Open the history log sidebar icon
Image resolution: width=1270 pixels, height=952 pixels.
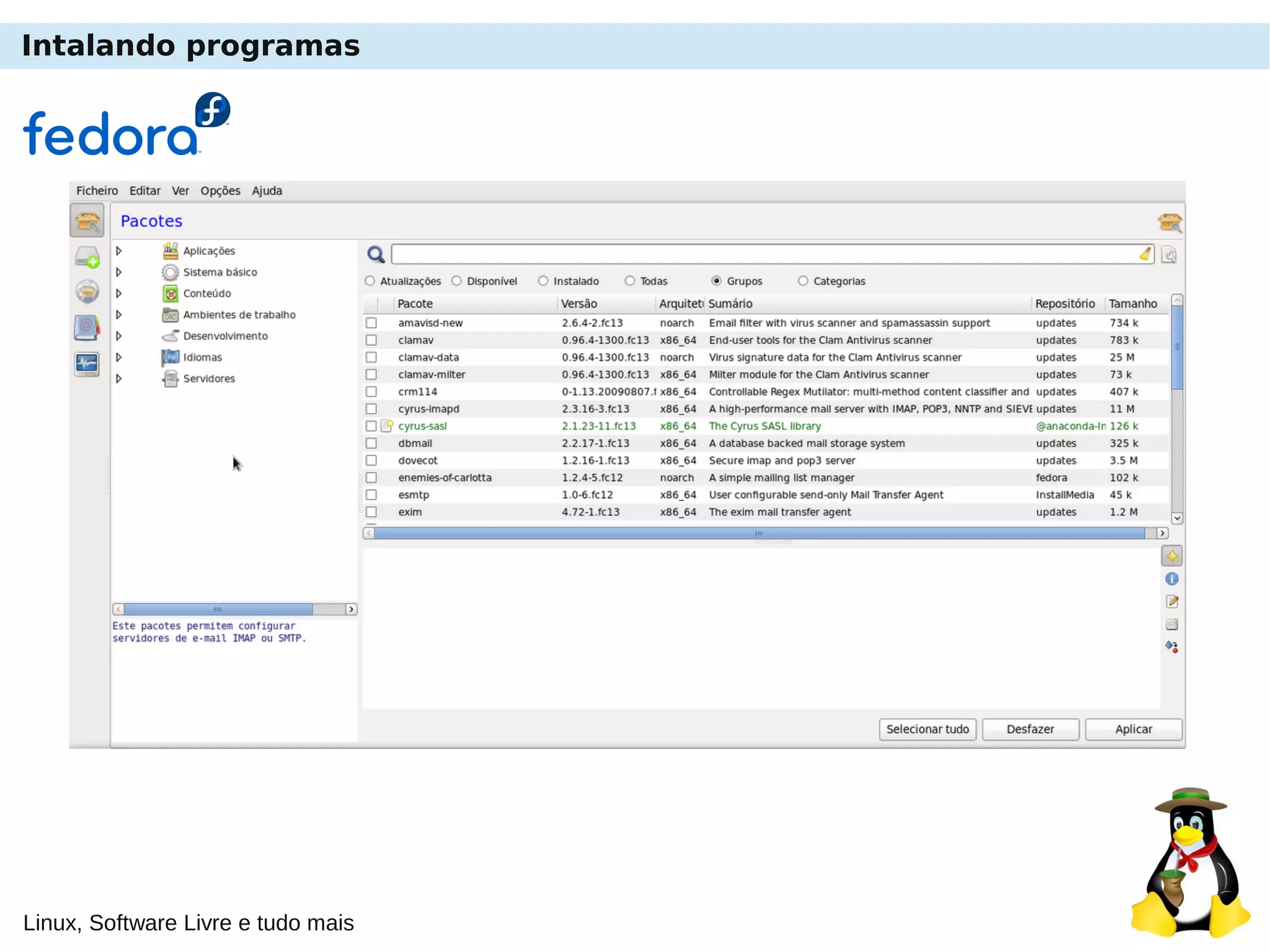click(87, 327)
